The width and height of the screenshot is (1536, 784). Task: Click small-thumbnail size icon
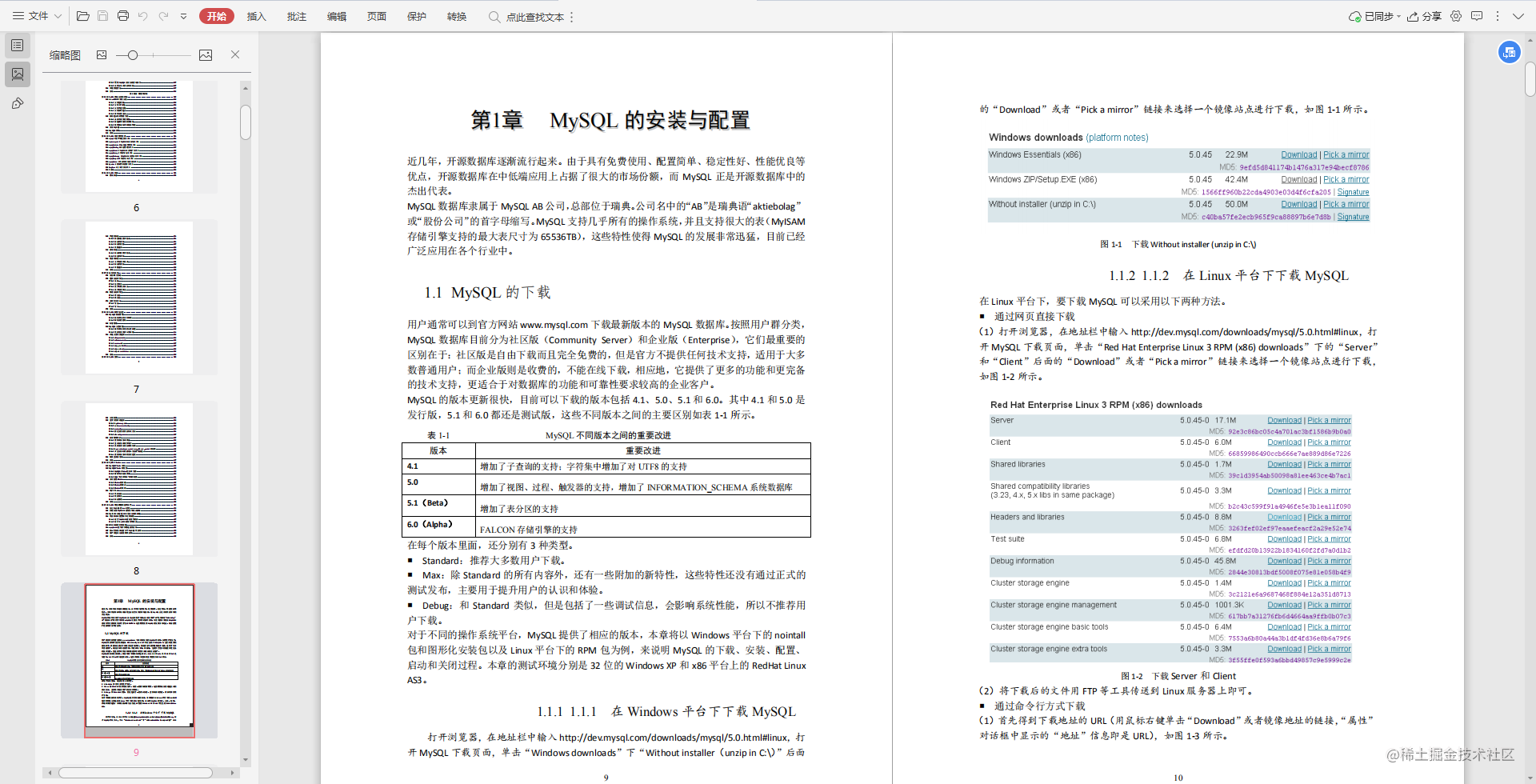point(102,54)
